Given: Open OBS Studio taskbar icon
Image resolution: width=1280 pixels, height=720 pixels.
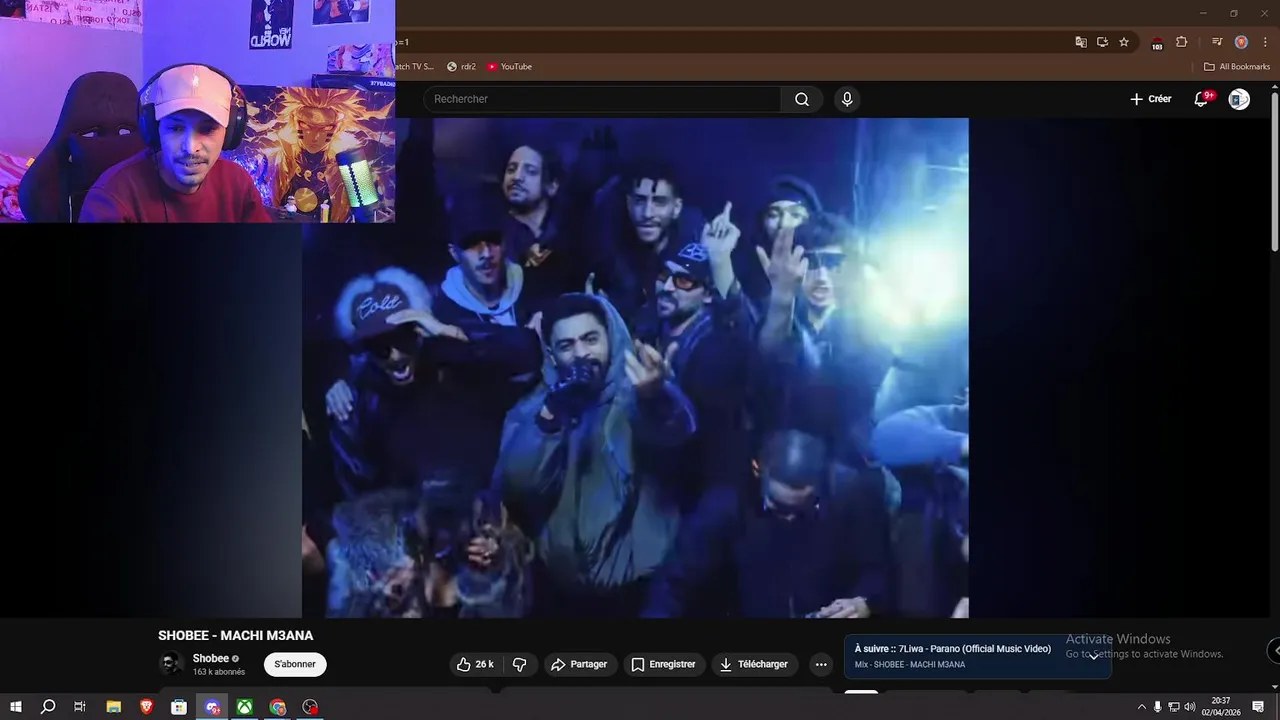Looking at the screenshot, I should tap(311, 707).
